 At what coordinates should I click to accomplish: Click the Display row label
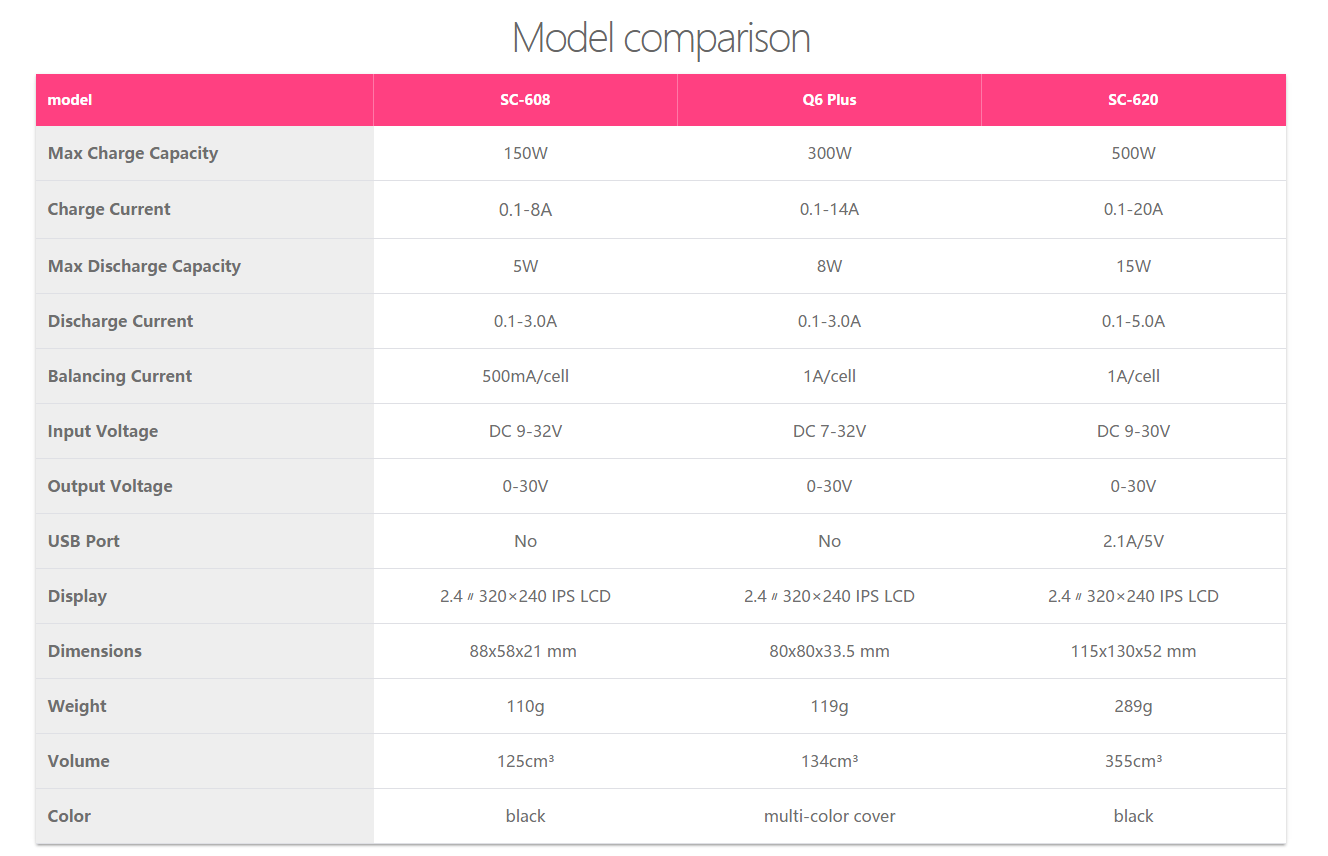[x=77, y=596]
